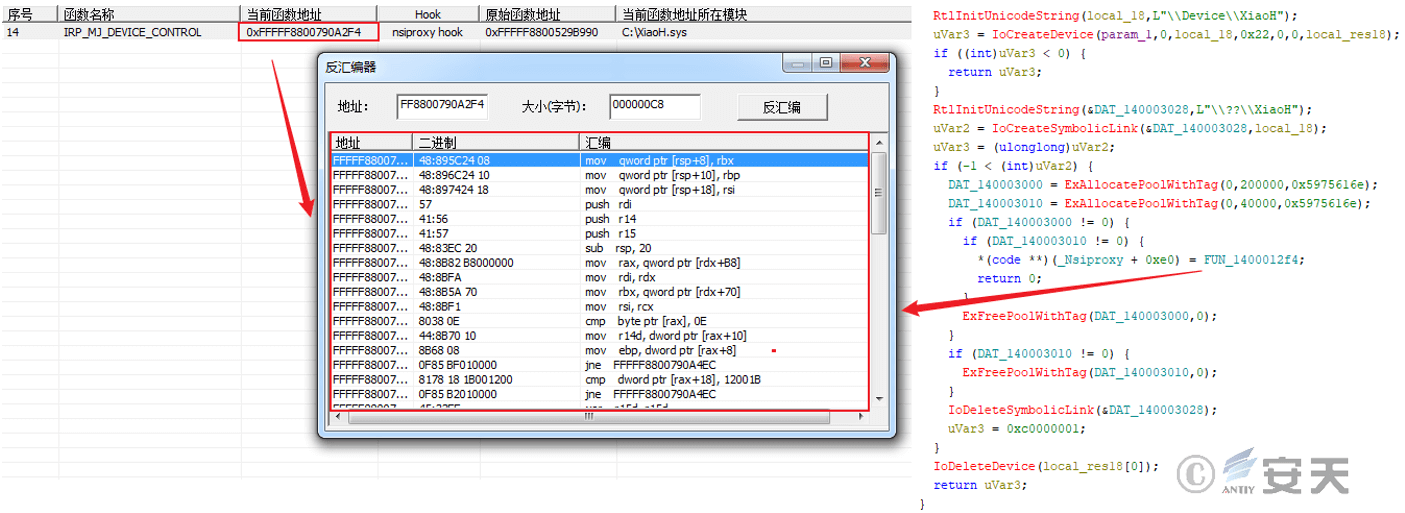This screenshot has width=1405, height=513.
Task: Select the sub rsp, 20 instruction row
Action: pyautogui.click(x=600, y=248)
